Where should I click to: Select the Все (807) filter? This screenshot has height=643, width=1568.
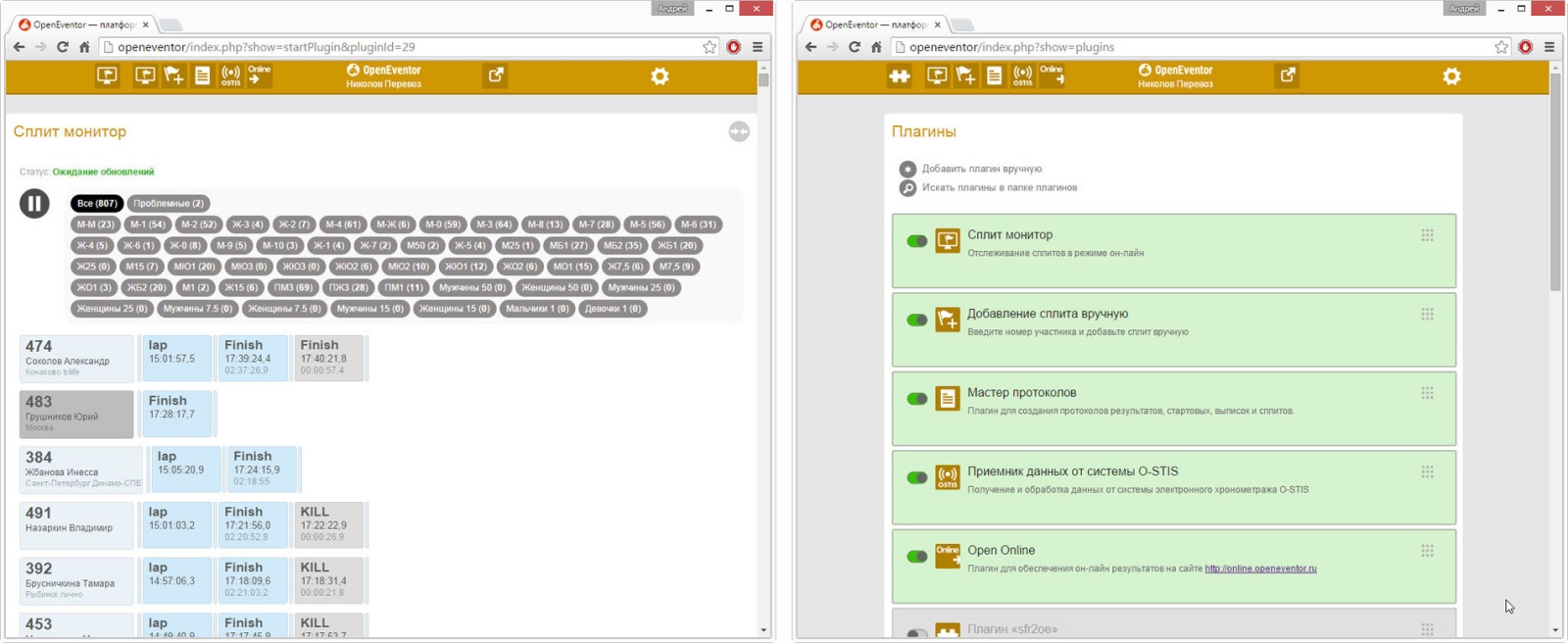(97, 203)
